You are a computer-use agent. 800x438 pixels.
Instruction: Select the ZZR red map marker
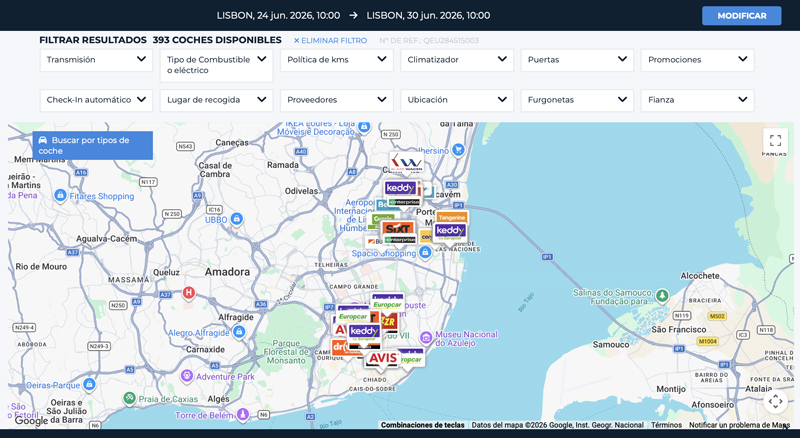pyautogui.click(x=389, y=322)
